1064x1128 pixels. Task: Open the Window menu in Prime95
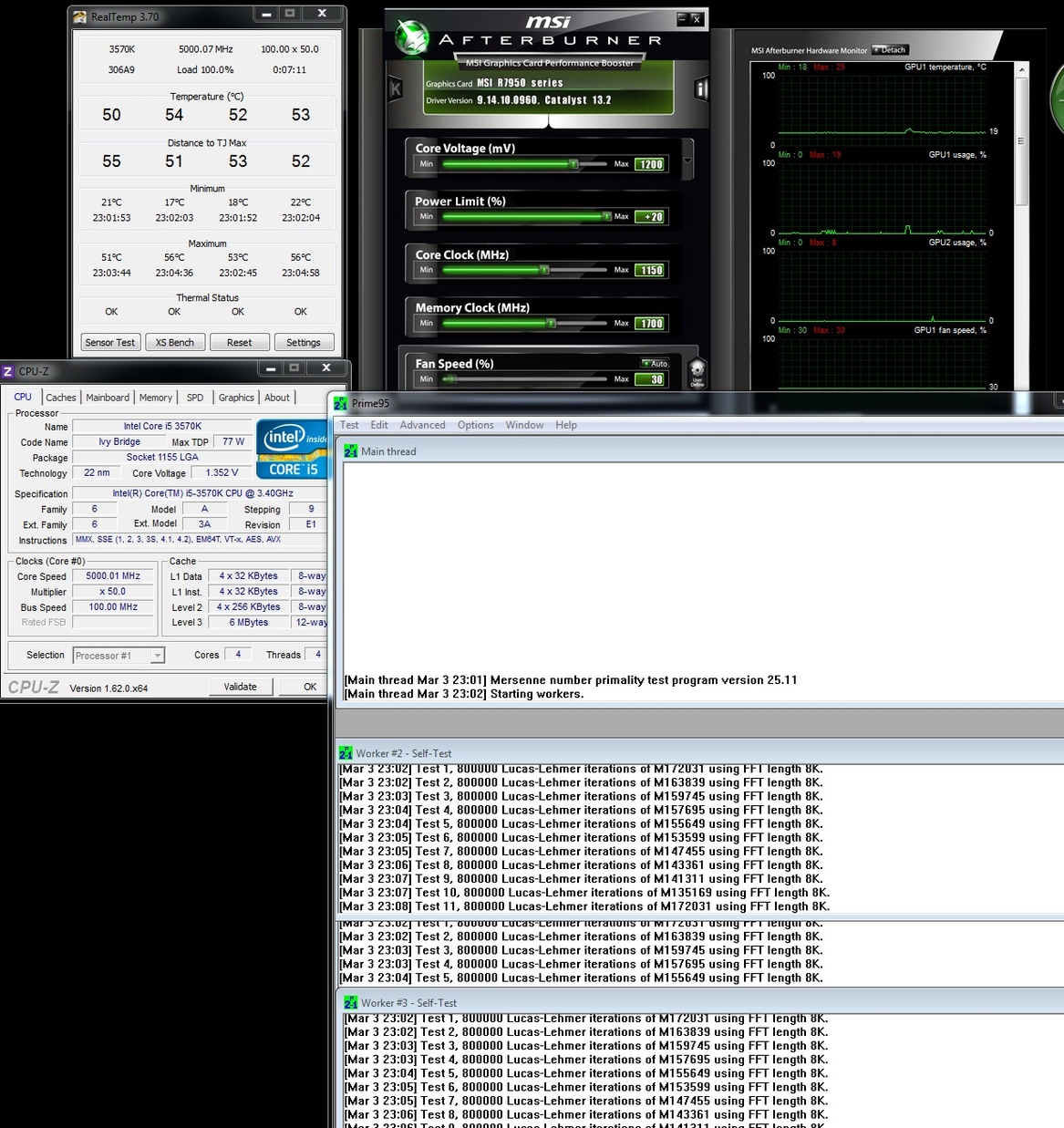525,425
